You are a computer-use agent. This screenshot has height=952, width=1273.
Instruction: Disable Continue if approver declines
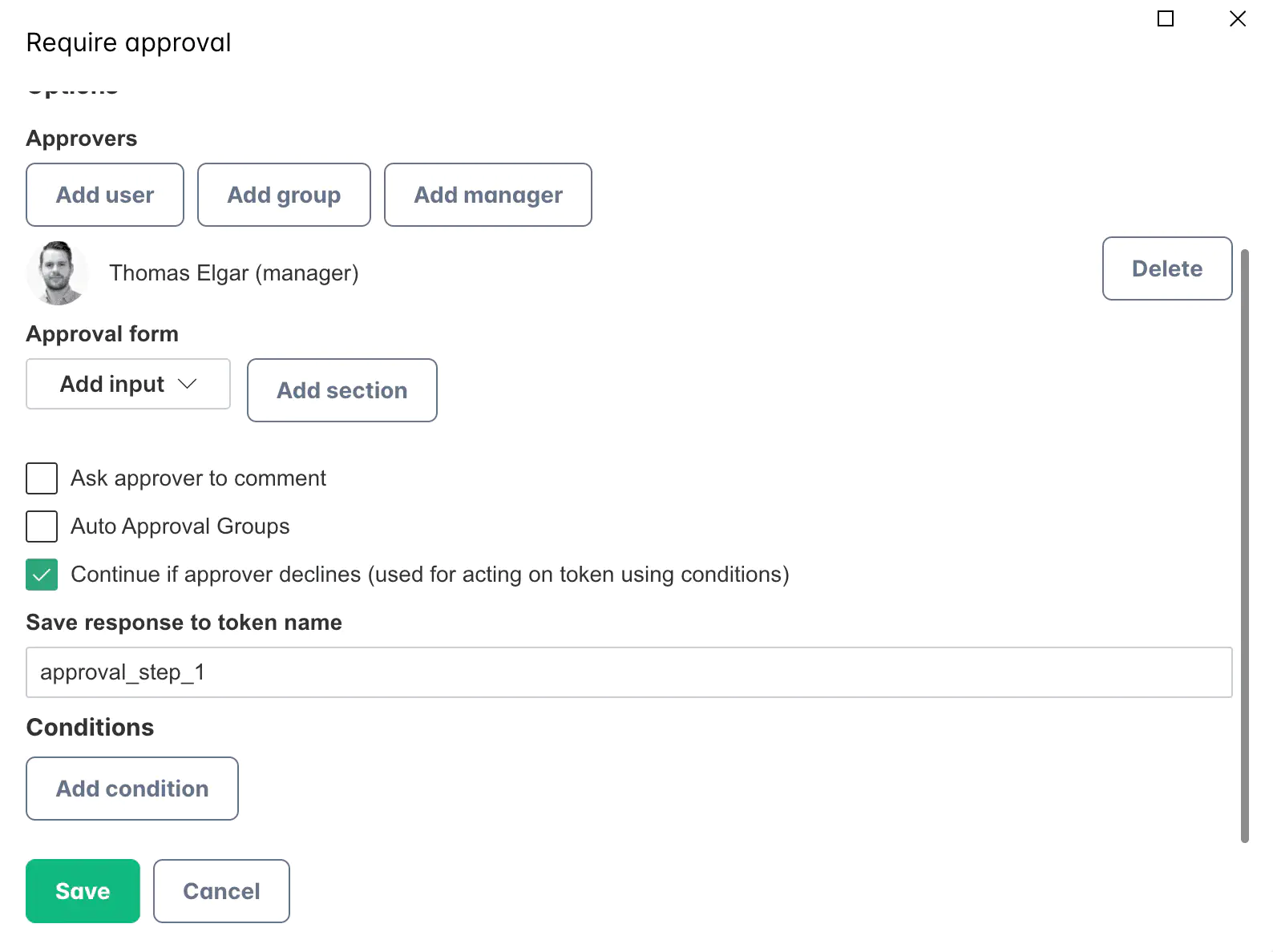42,575
